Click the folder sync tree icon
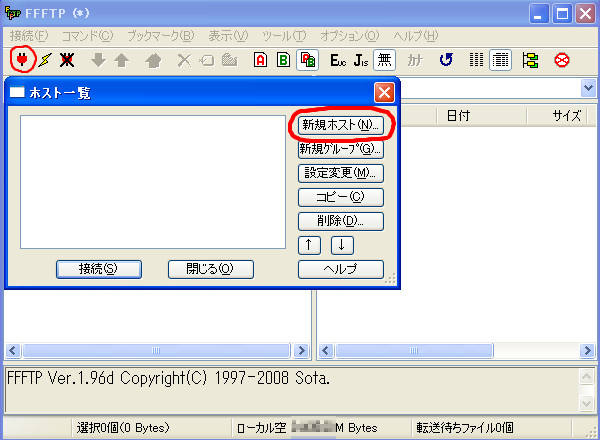600x440 pixels. click(x=530, y=60)
